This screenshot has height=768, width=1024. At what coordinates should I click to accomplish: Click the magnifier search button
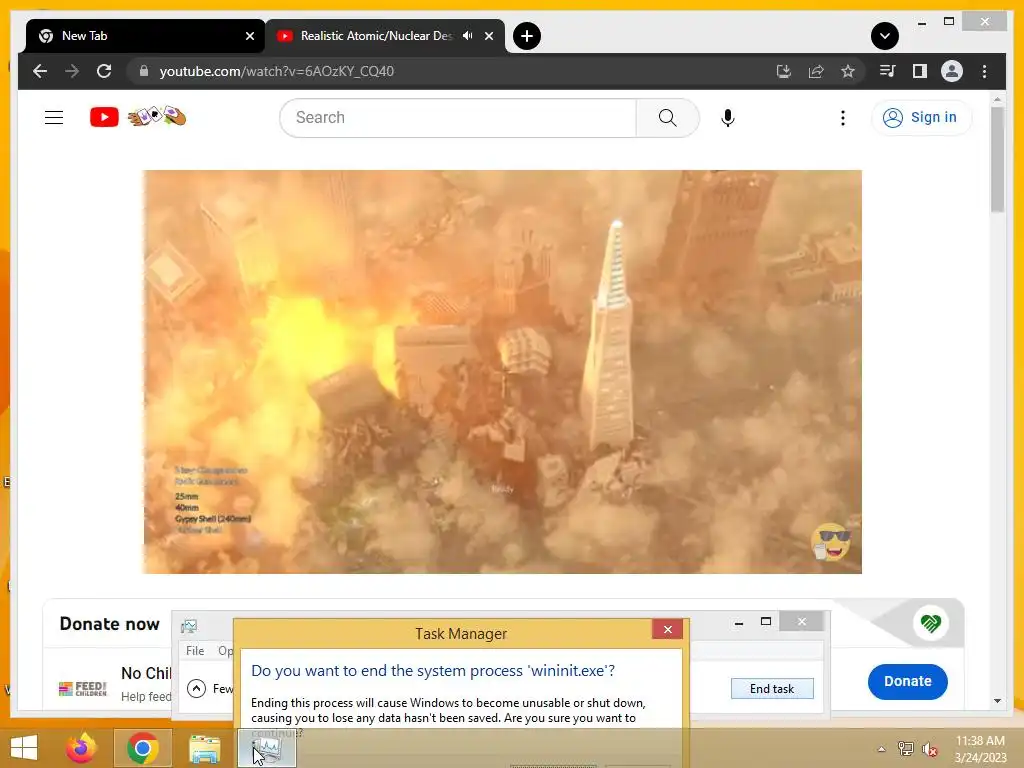[x=667, y=118]
